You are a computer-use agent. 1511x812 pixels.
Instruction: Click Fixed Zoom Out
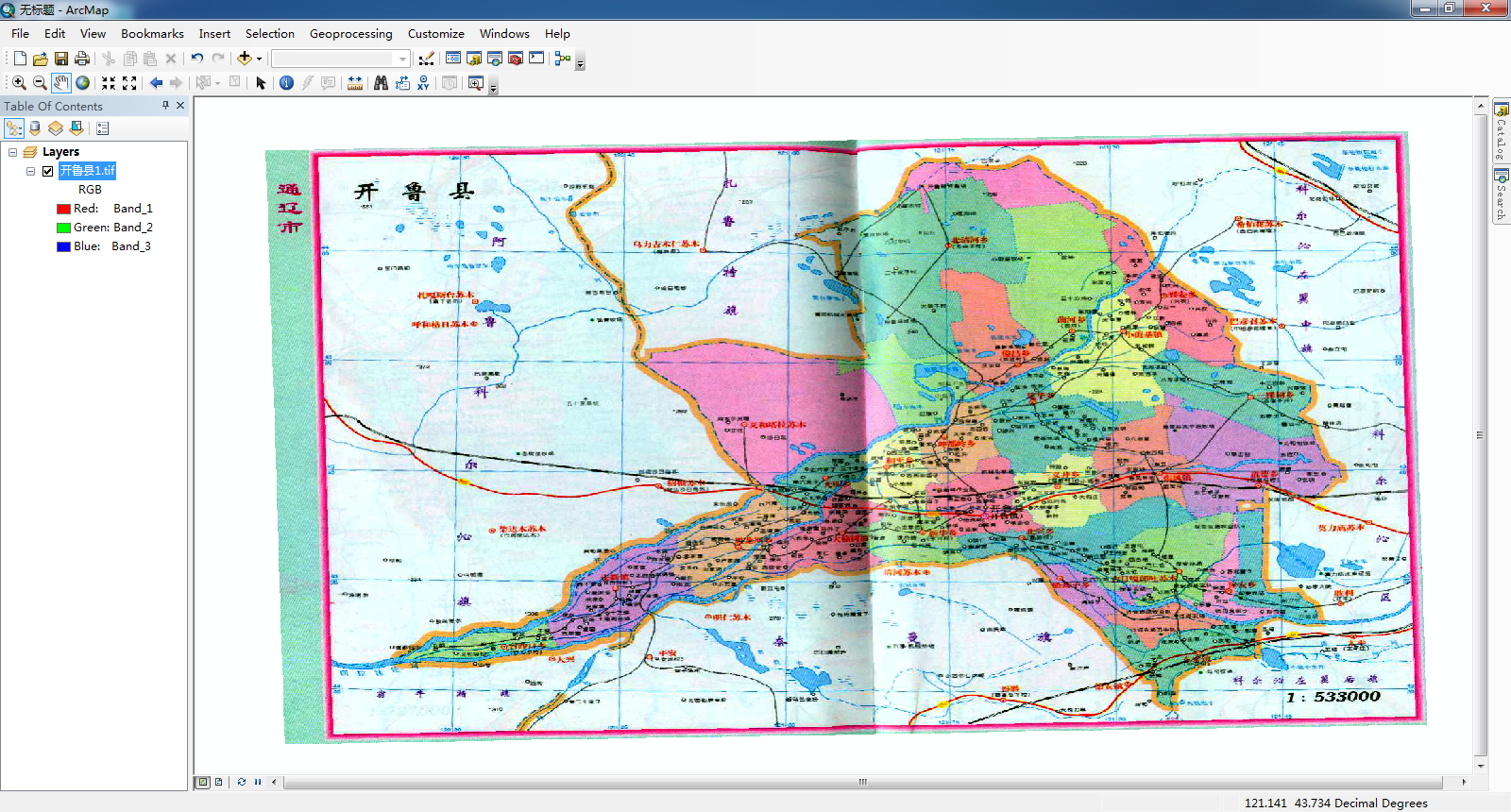click(x=129, y=83)
